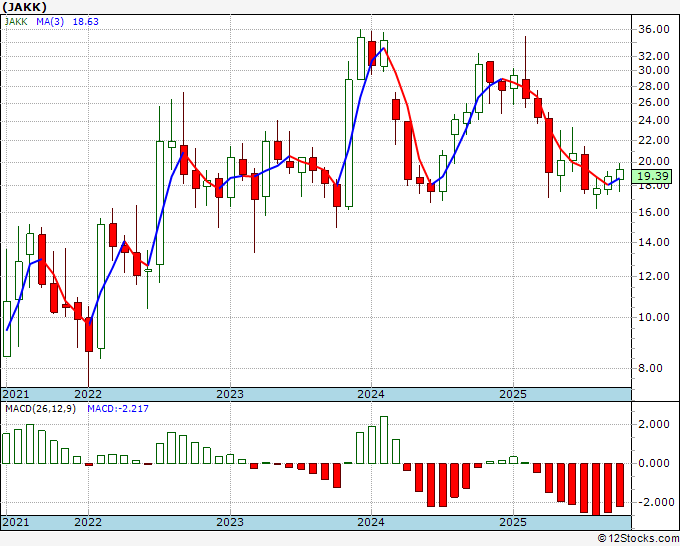
Task: Click the 22.00 price axis label
Action: 654,140
